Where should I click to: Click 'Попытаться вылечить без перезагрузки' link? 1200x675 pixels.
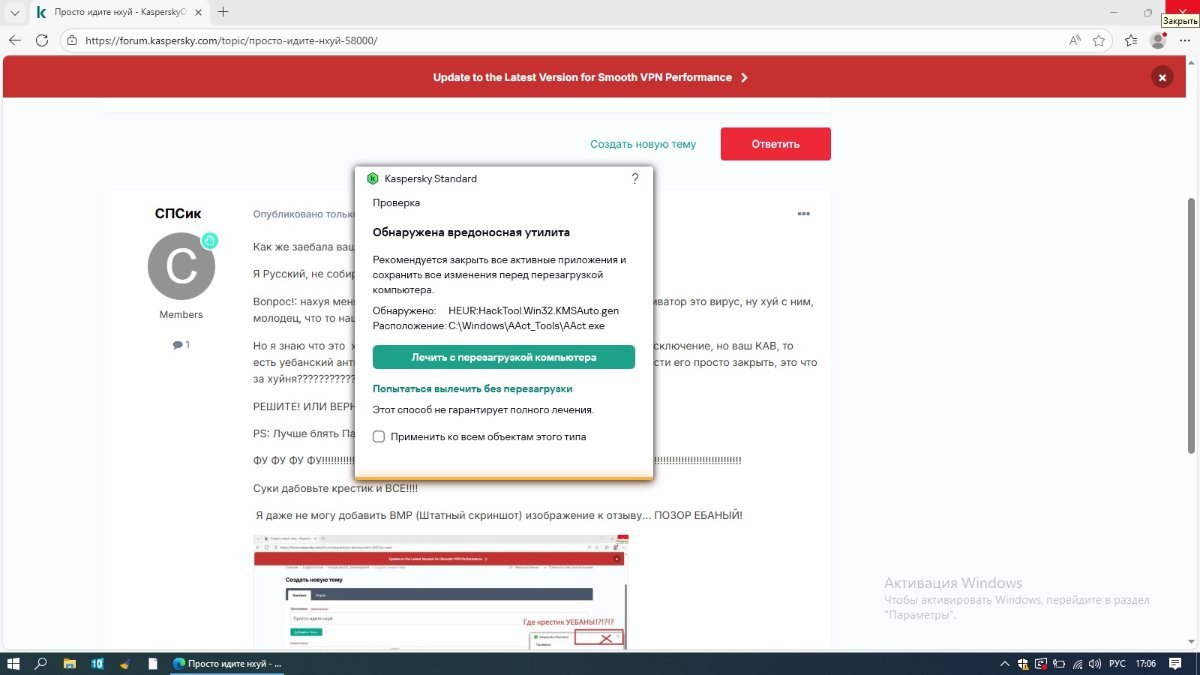[472, 388]
